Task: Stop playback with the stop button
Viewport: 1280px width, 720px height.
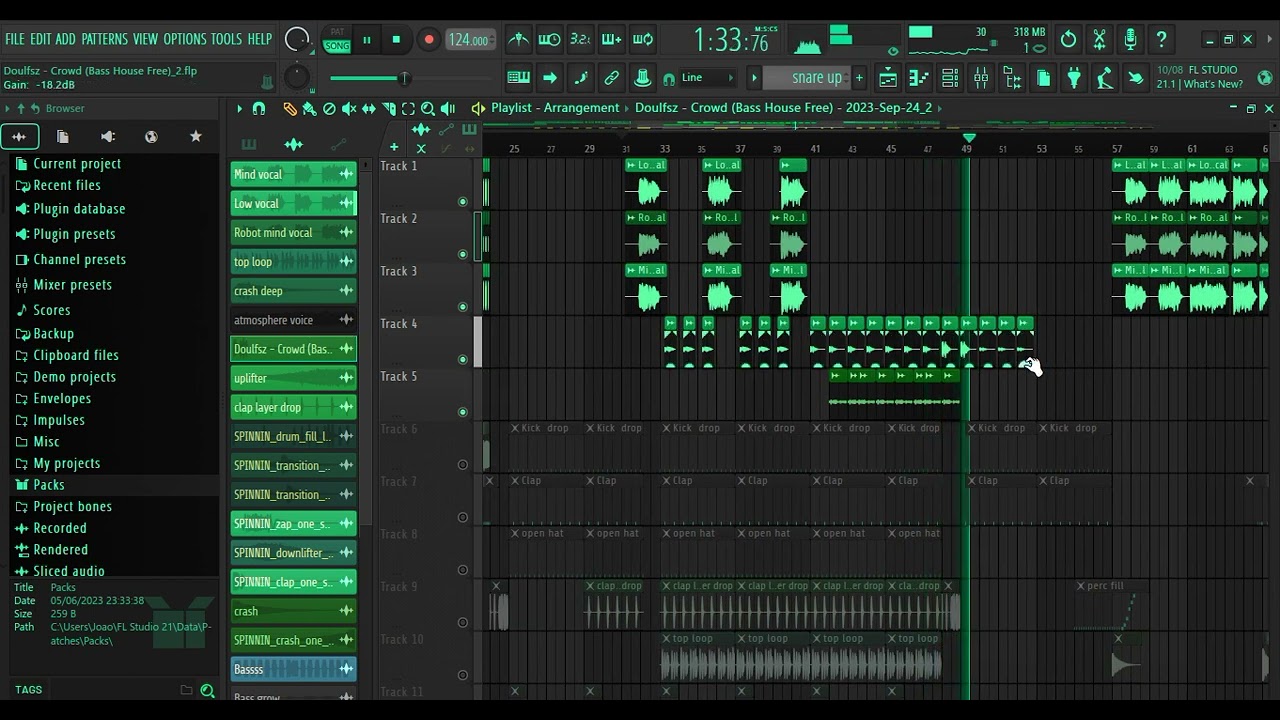Action: click(x=396, y=40)
